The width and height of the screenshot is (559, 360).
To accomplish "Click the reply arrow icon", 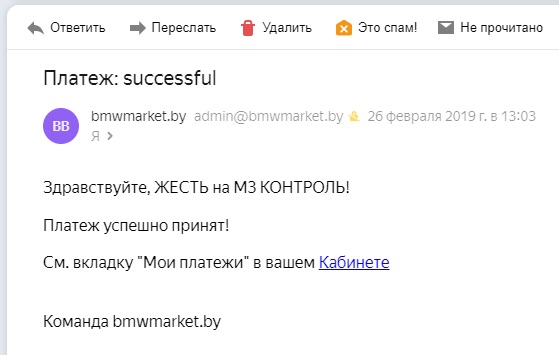I will [x=36, y=28].
